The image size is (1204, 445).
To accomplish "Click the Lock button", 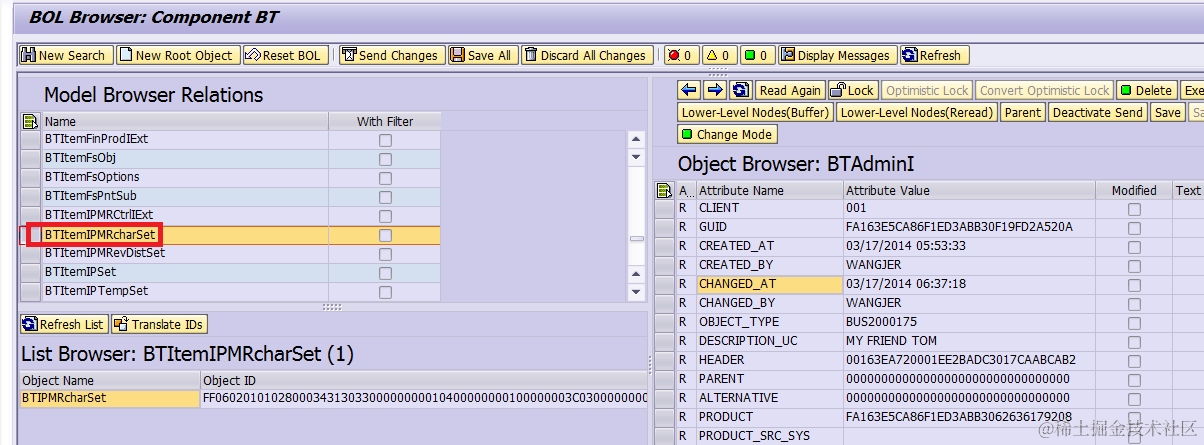I will coord(853,90).
